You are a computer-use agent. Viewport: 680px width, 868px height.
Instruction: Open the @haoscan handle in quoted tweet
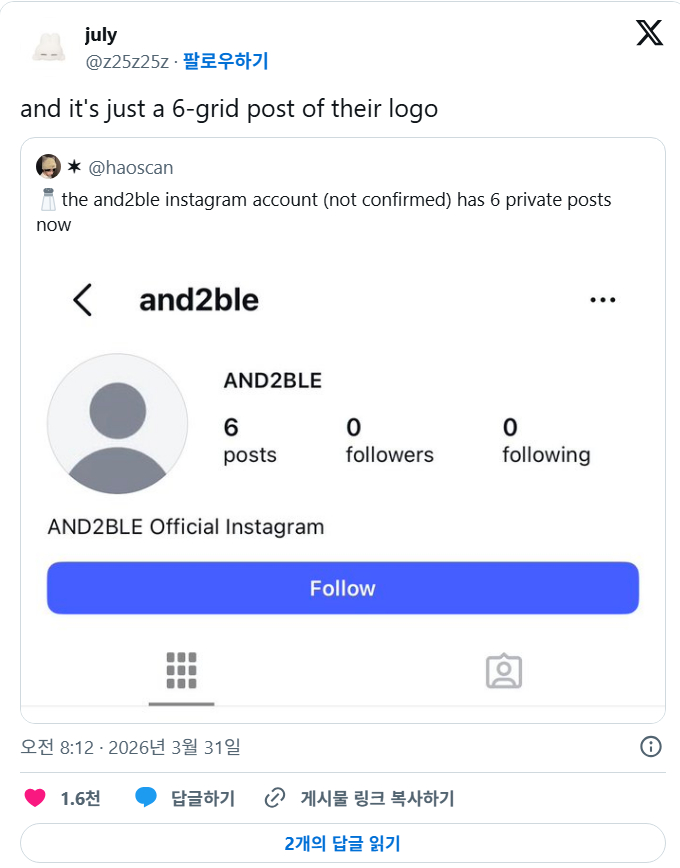click(x=131, y=167)
